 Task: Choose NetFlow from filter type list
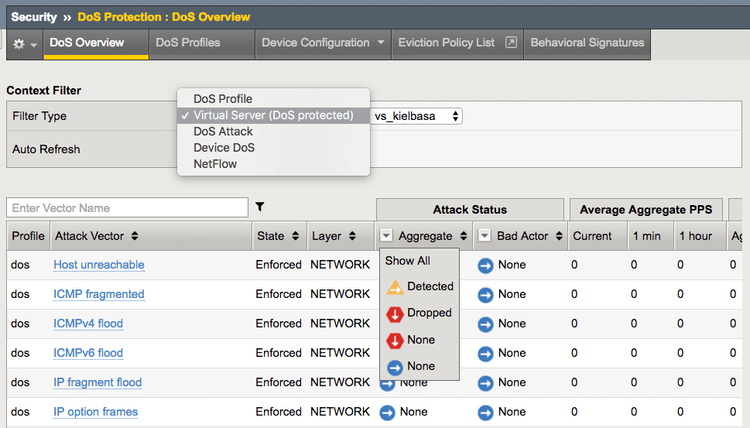[x=215, y=163]
